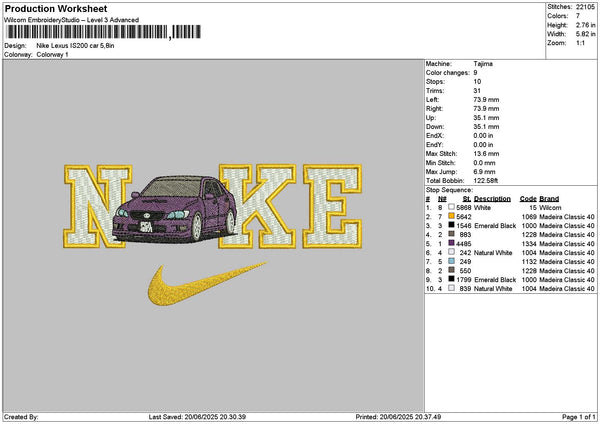Choose the purple swatch in stop row 5
The width and height of the screenshot is (600, 424).
coord(452,243)
